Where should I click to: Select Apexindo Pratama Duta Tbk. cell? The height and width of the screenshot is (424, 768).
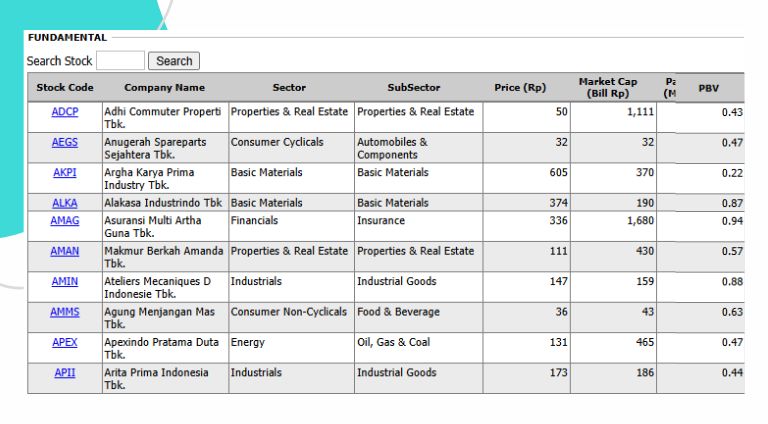[x=165, y=348]
